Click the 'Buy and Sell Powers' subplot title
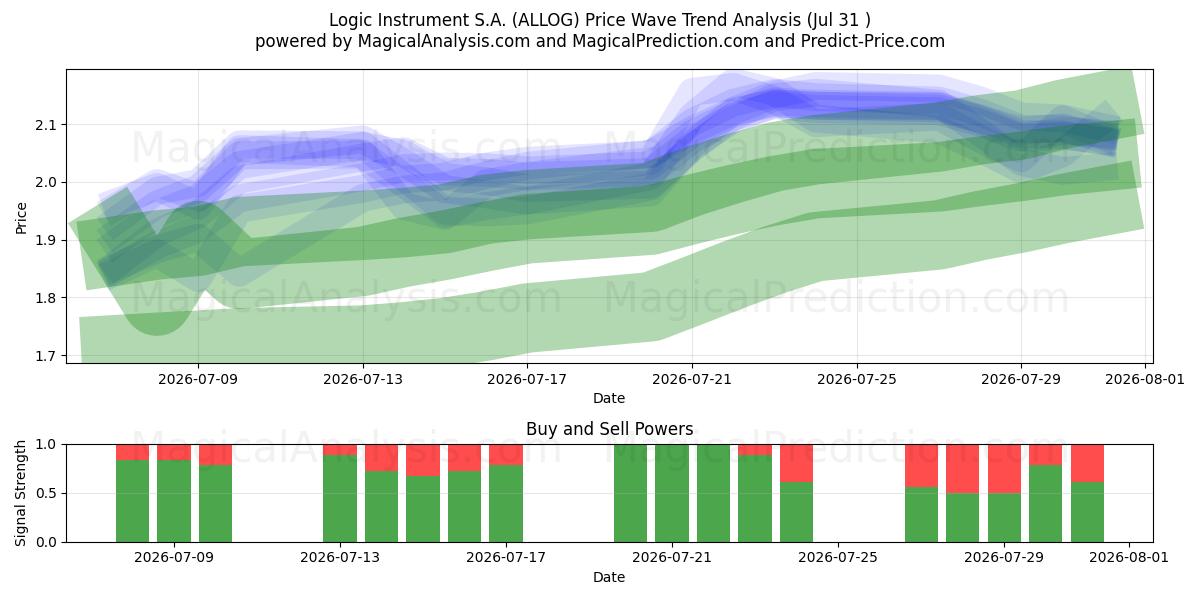This screenshot has width=1200, height=600. (x=610, y=429)
